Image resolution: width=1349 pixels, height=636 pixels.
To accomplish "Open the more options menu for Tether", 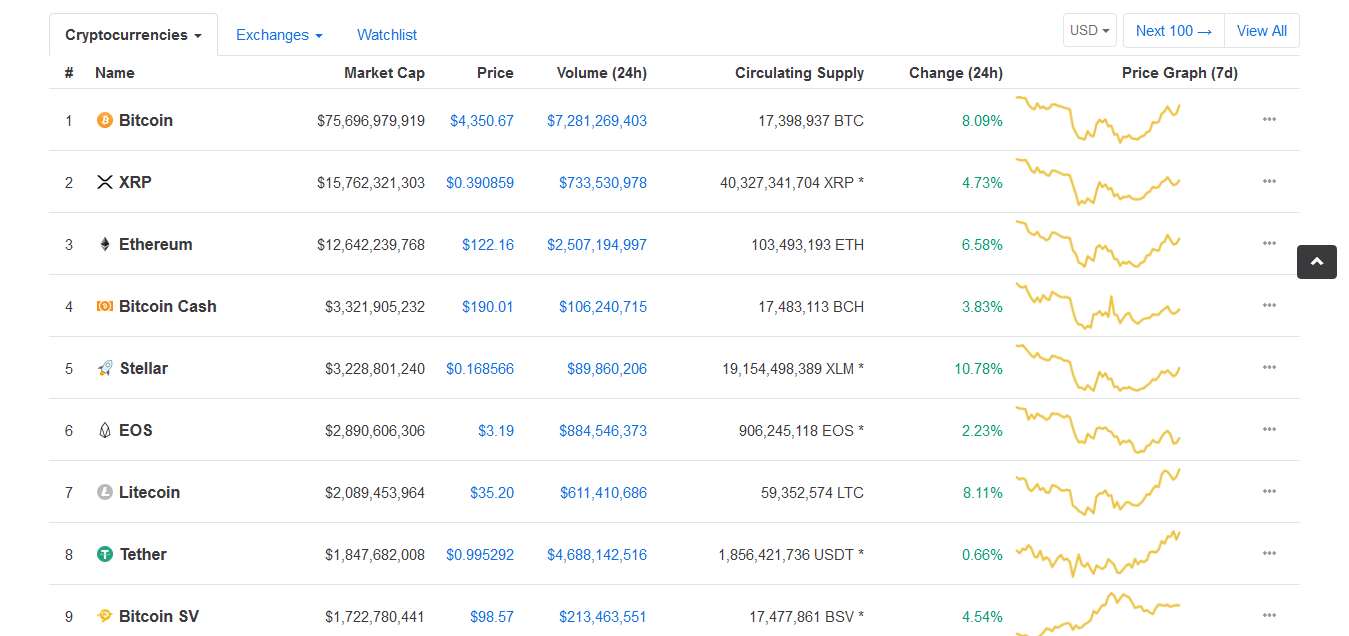I will click(x=1269, y=553).
